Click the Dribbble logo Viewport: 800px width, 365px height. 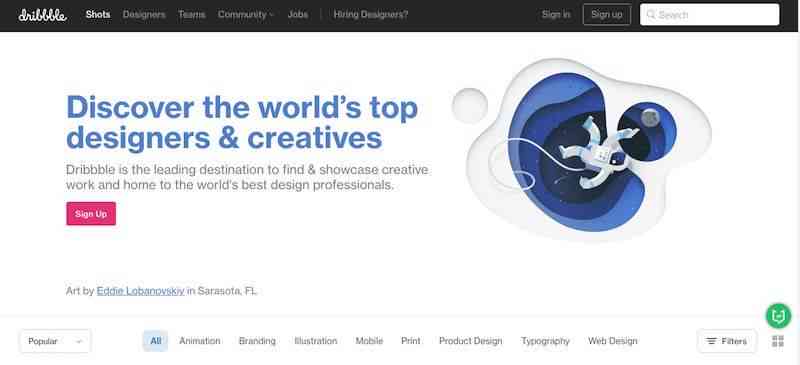tap(42, 15)
